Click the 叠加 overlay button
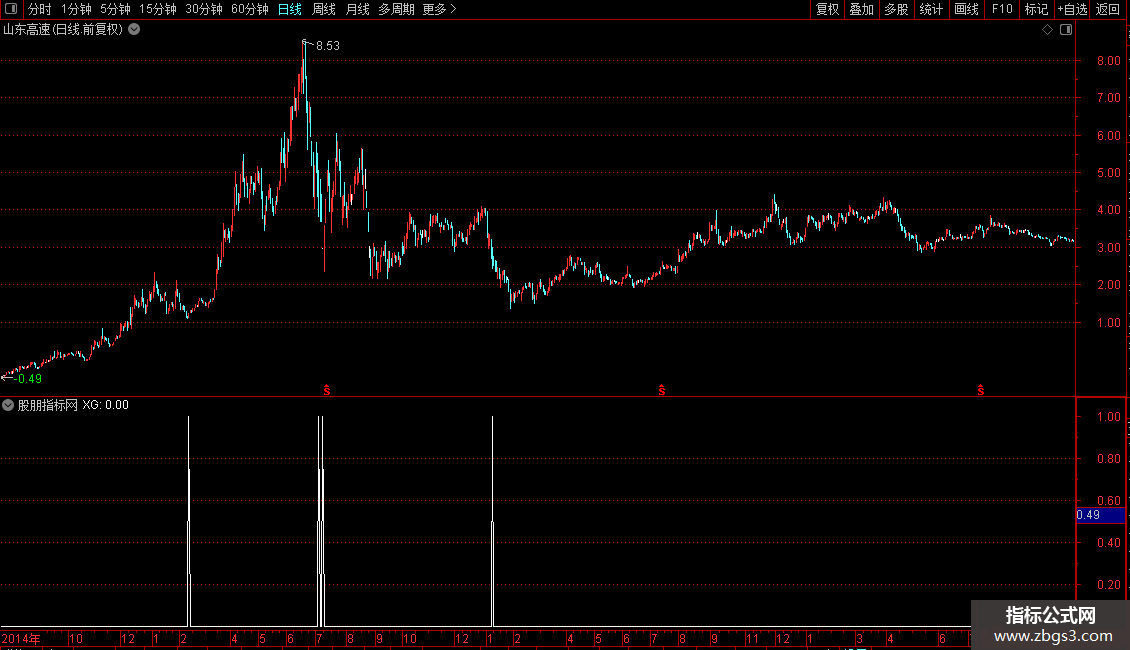 click(861, 9)
